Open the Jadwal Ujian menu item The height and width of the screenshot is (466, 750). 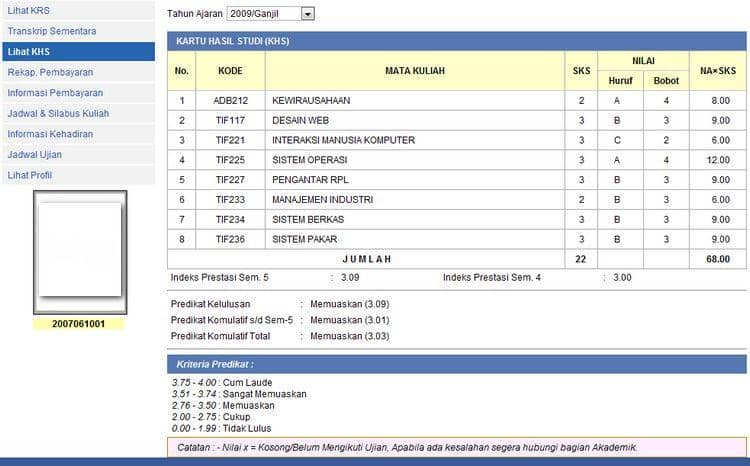34,155
